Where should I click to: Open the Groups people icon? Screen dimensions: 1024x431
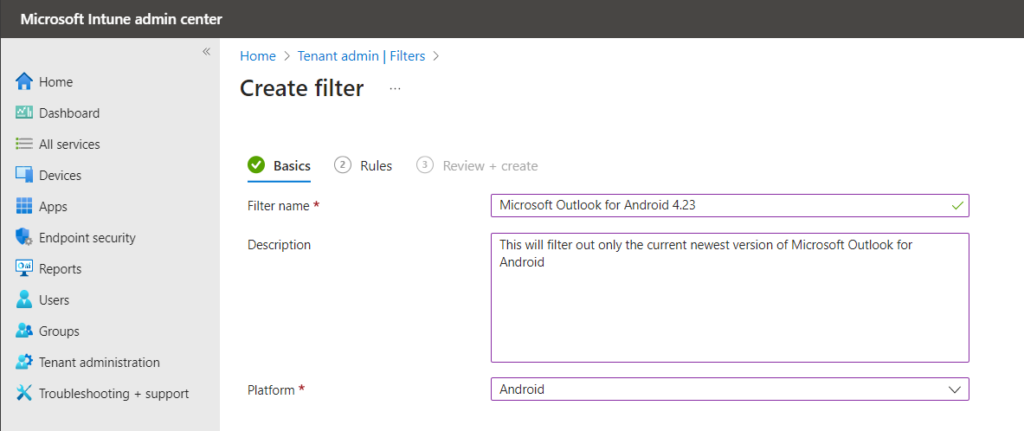(x=24, y=331)
